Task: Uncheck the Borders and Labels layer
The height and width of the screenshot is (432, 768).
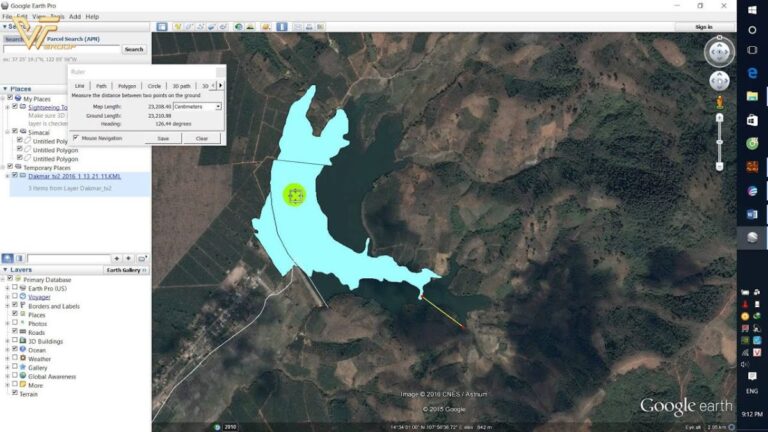Action: (15, 305)
